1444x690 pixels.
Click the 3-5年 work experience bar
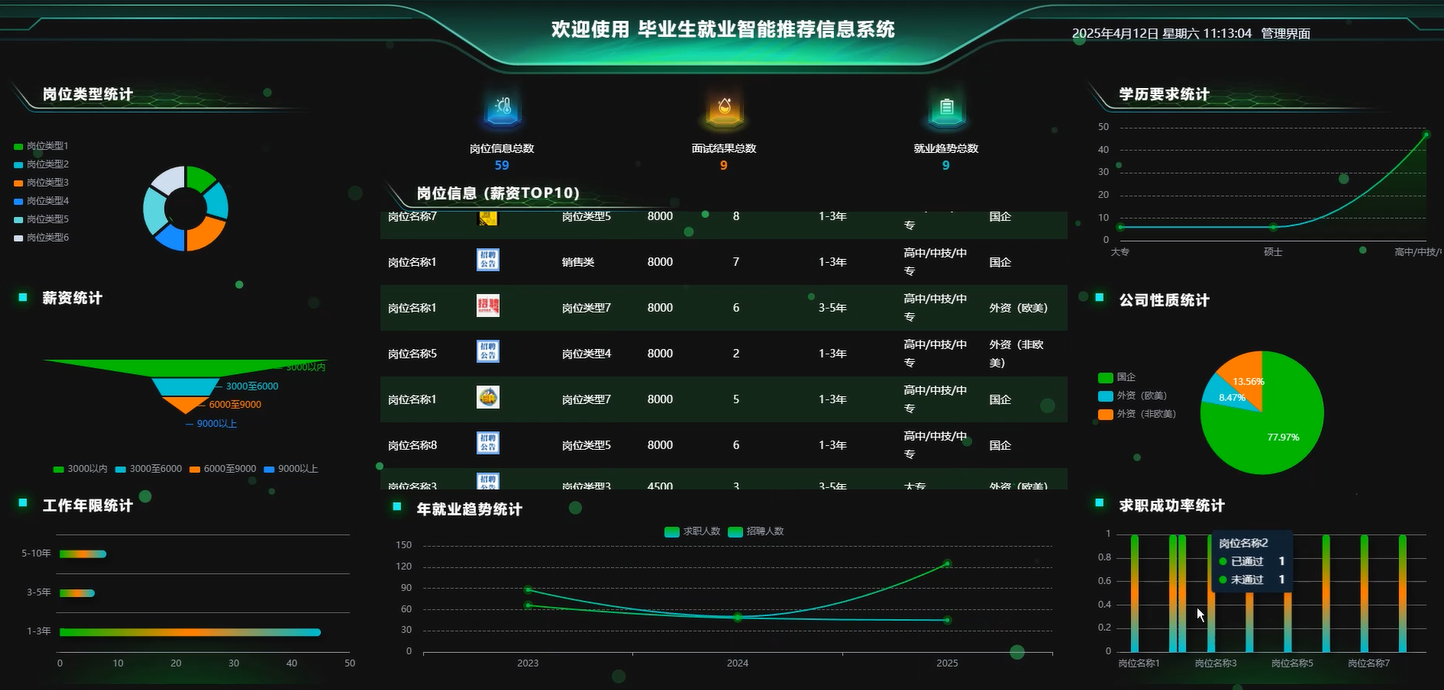(77, 593)
